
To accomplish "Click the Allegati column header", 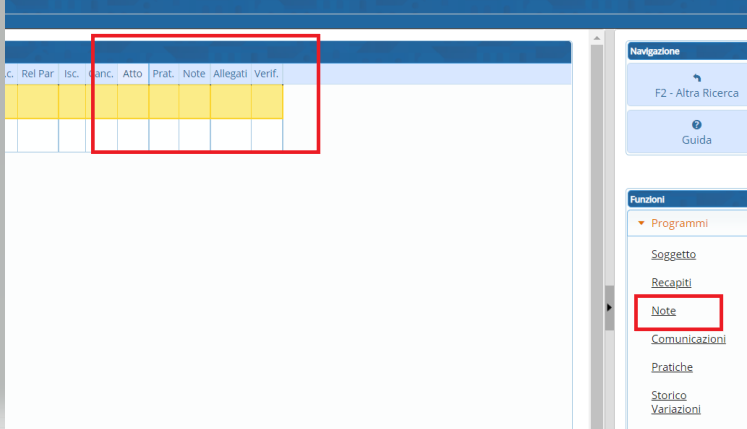I will (x=230, y=73).
